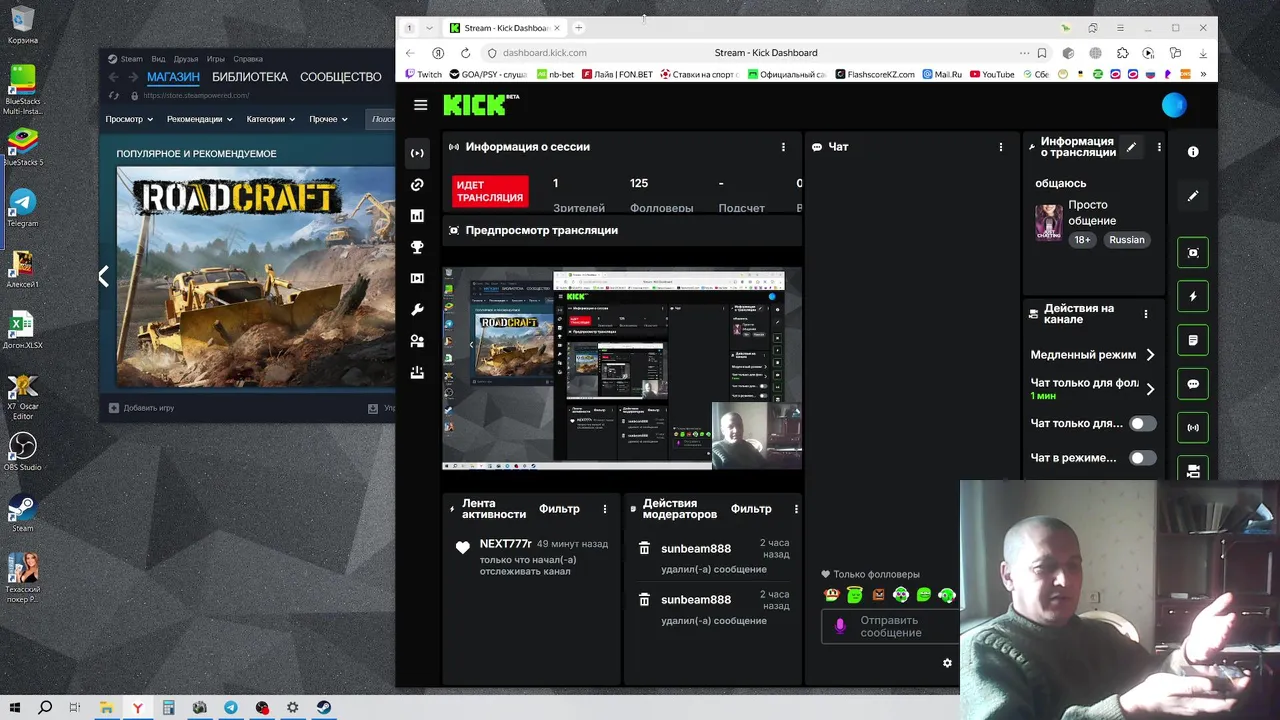Open the trophy achievements icon in Kick sidebar
This screenshot has height=720, width=1280.
(x=417, y=247)
